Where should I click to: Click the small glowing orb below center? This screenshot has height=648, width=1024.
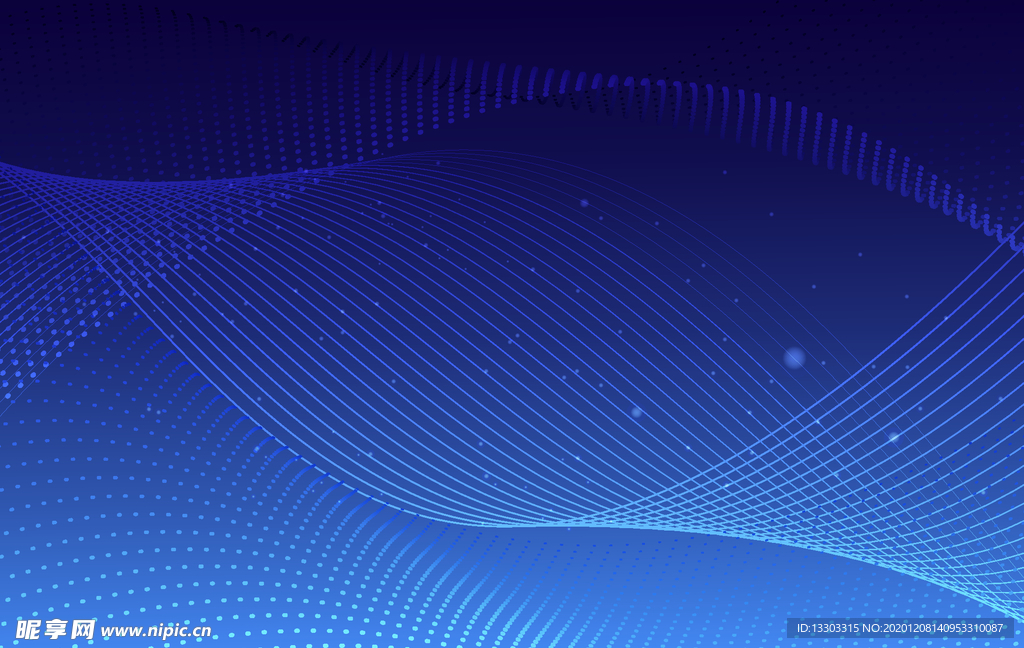pos(636,411)
